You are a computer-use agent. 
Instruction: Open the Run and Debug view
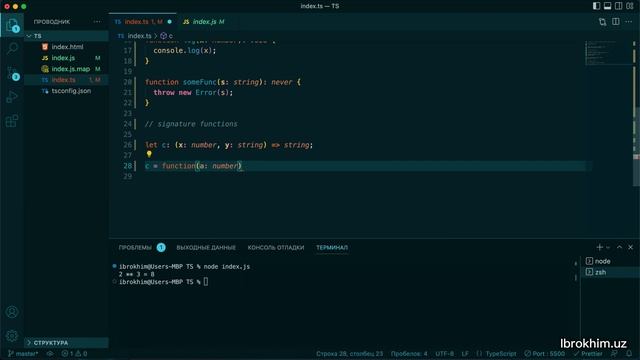pyautogui.click(x=12, y=97)
